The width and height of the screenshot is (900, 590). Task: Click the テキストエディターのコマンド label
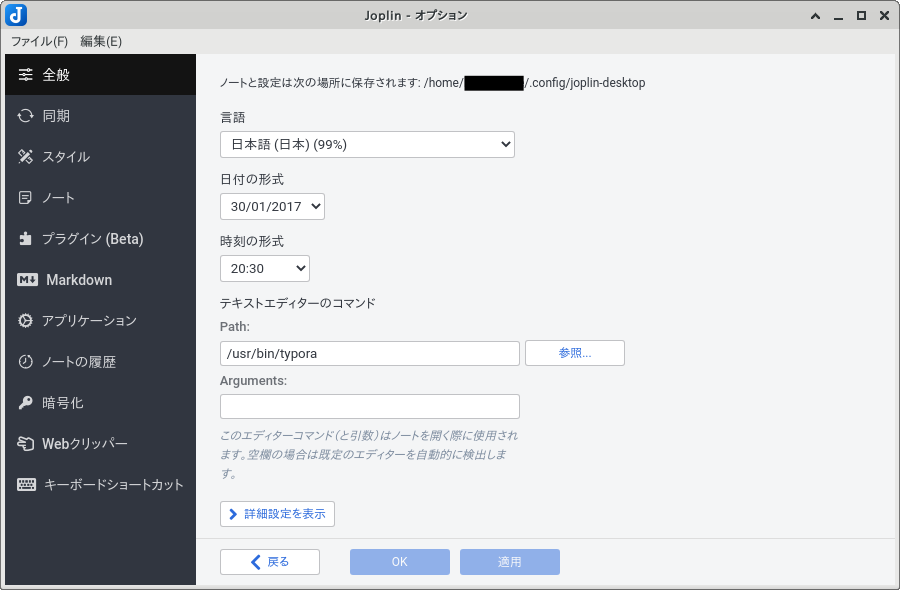coord(297,303)
